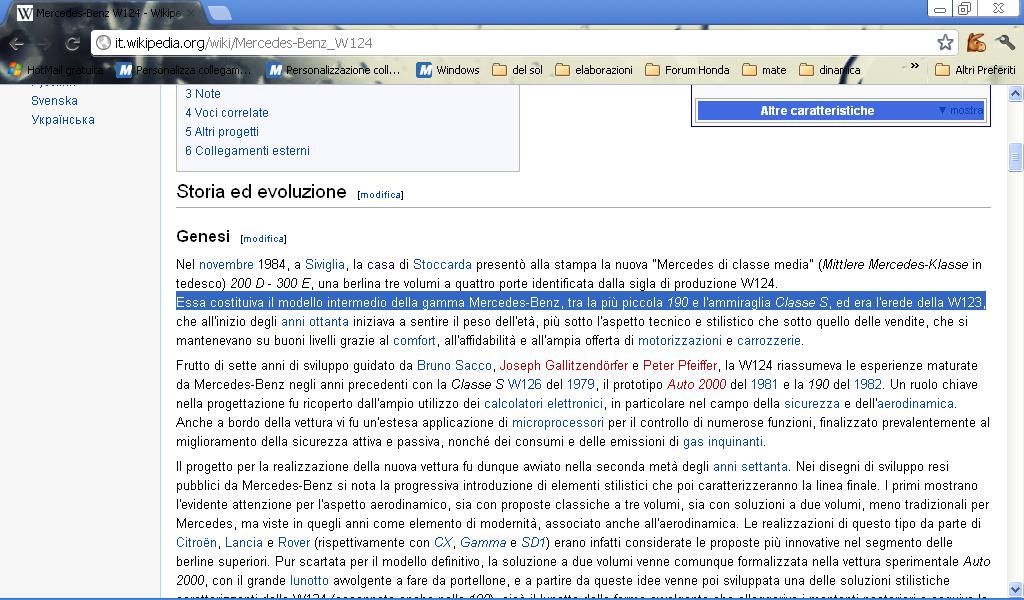This screenshot has height=600, width=1024.
Task: Open the Siviglia link
Action: point(325,264)
